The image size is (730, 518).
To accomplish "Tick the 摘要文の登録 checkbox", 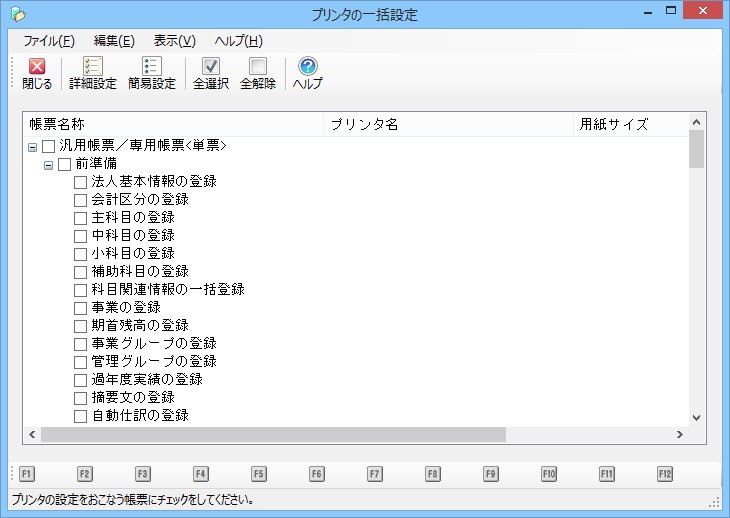I will [81, 398].
